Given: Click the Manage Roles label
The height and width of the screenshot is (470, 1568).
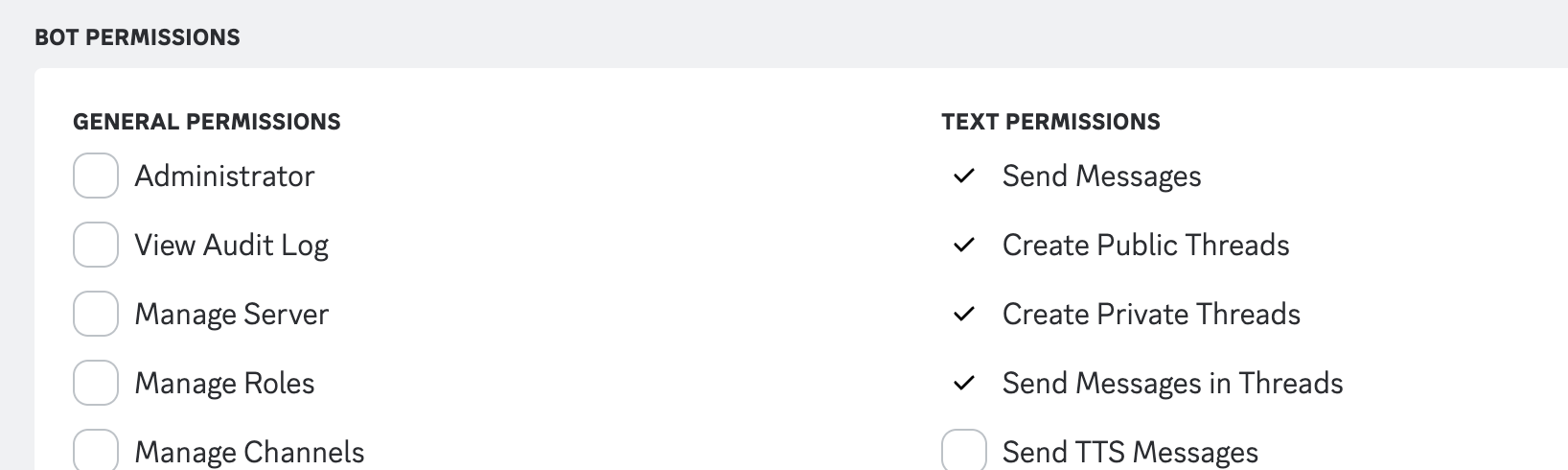Looking at the screenshot, I should click(x=224, y=383).
